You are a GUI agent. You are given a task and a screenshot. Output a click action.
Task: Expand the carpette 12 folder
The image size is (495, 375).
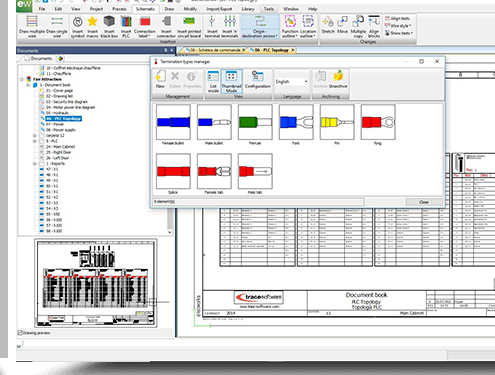click(x=34, y=136)
